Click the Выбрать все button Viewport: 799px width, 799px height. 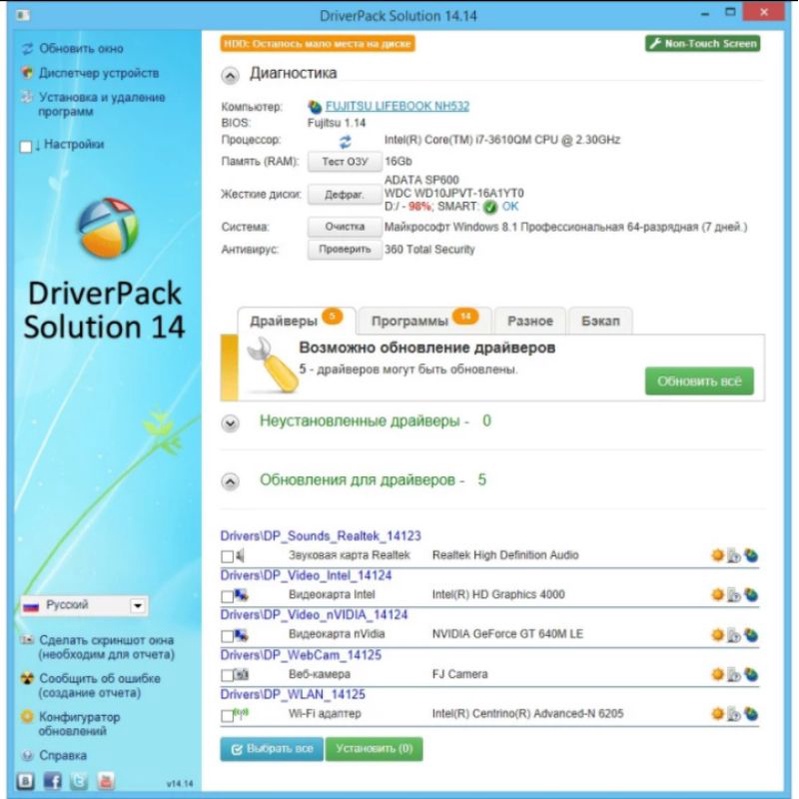pyautogui.click(x=272, y=749)
